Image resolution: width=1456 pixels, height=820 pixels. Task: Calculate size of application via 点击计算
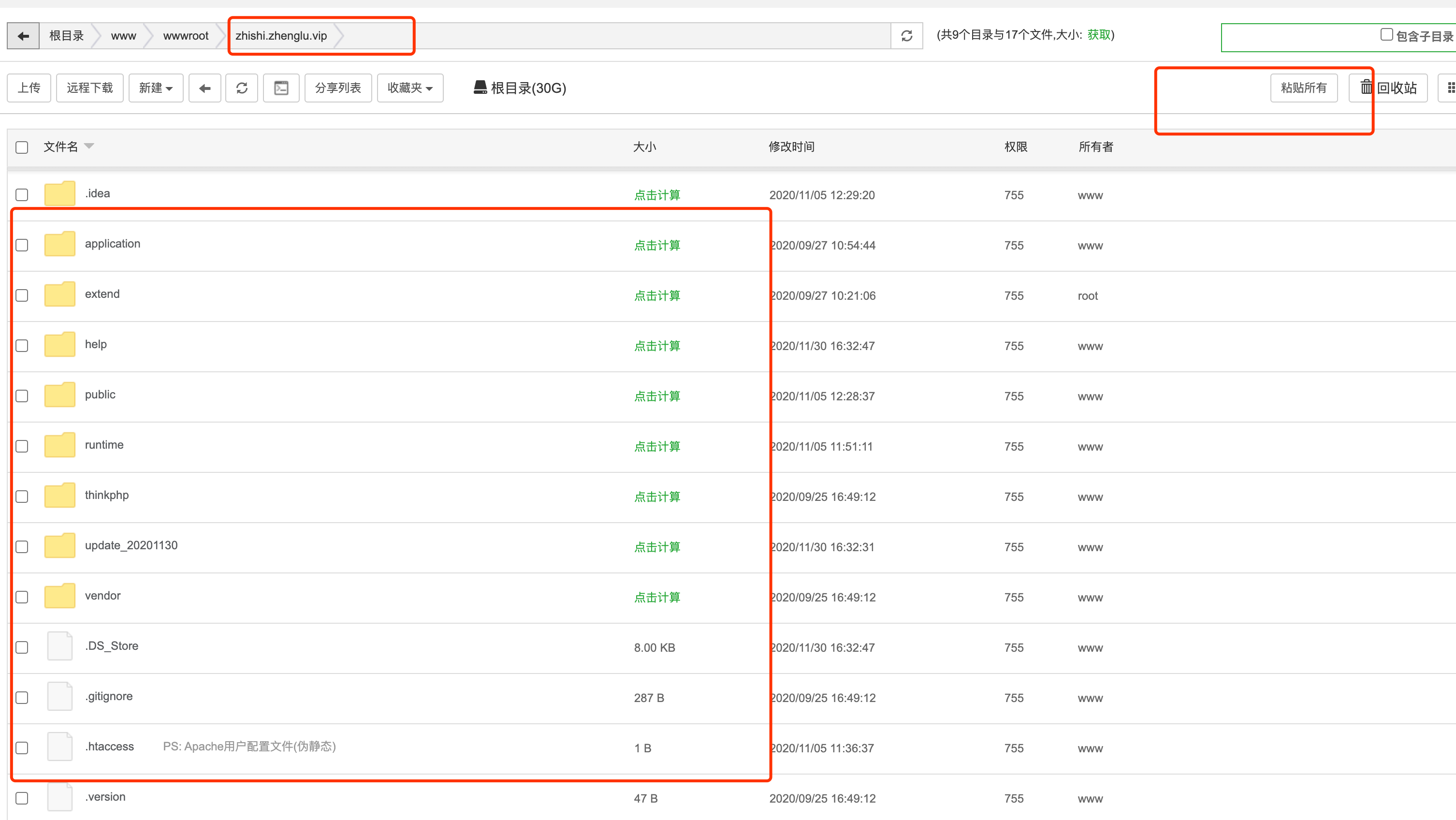tap(657, 246)
